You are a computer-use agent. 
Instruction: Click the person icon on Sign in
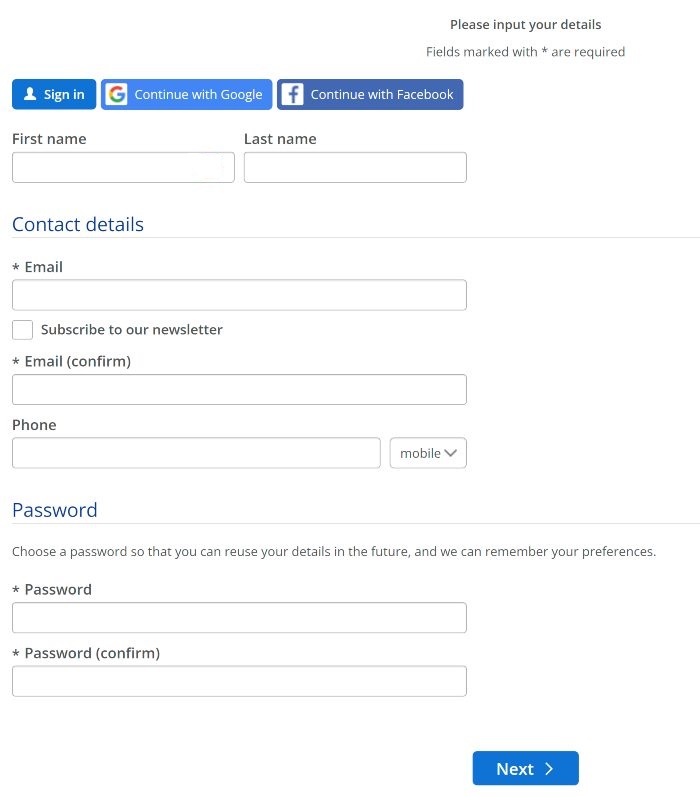coord(29,94)
